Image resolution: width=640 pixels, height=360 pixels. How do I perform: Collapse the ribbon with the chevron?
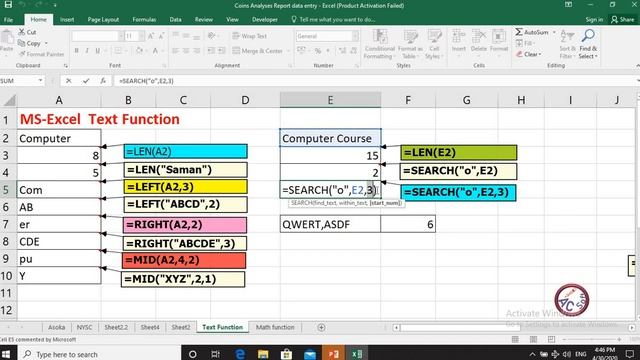pyautogui.click(x=637, y=65)
